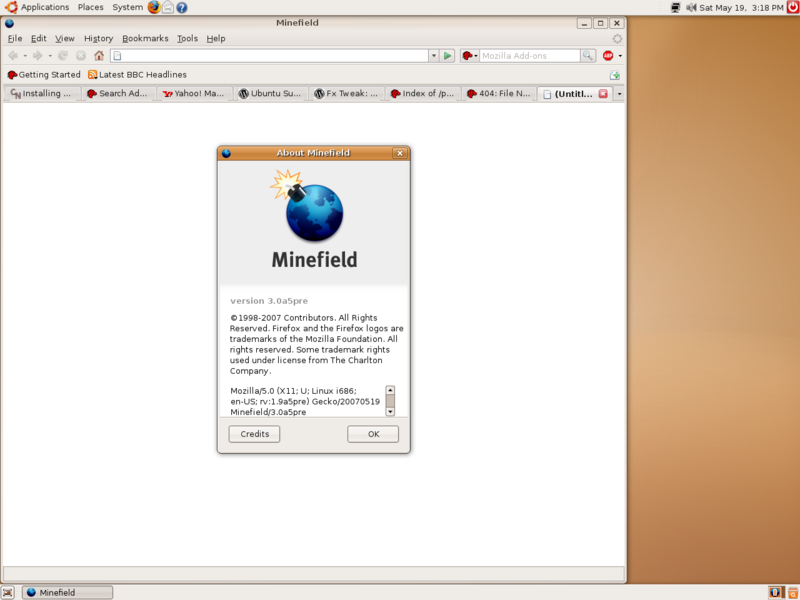Click the throbber icon beside the menu bar
This screenshot has width=800, height=600.
tap(617, 39)
